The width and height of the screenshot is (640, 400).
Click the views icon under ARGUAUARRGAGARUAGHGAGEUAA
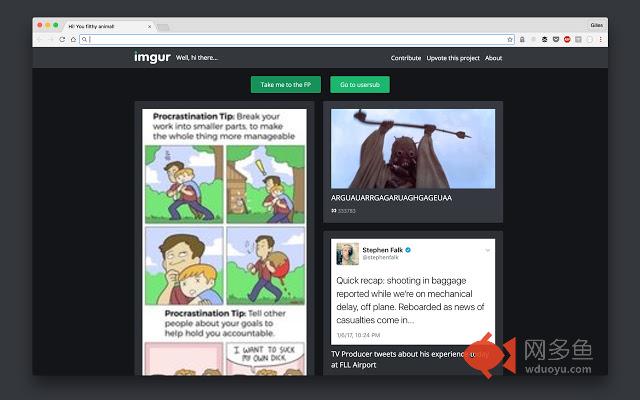pyautogui.click(x=333, y=211)
